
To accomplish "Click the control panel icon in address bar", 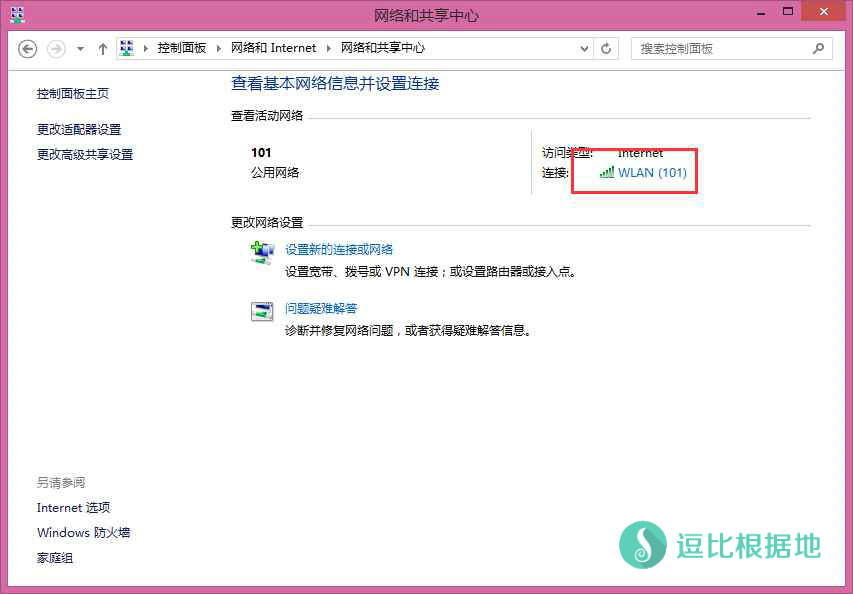I will pos(127,48).
